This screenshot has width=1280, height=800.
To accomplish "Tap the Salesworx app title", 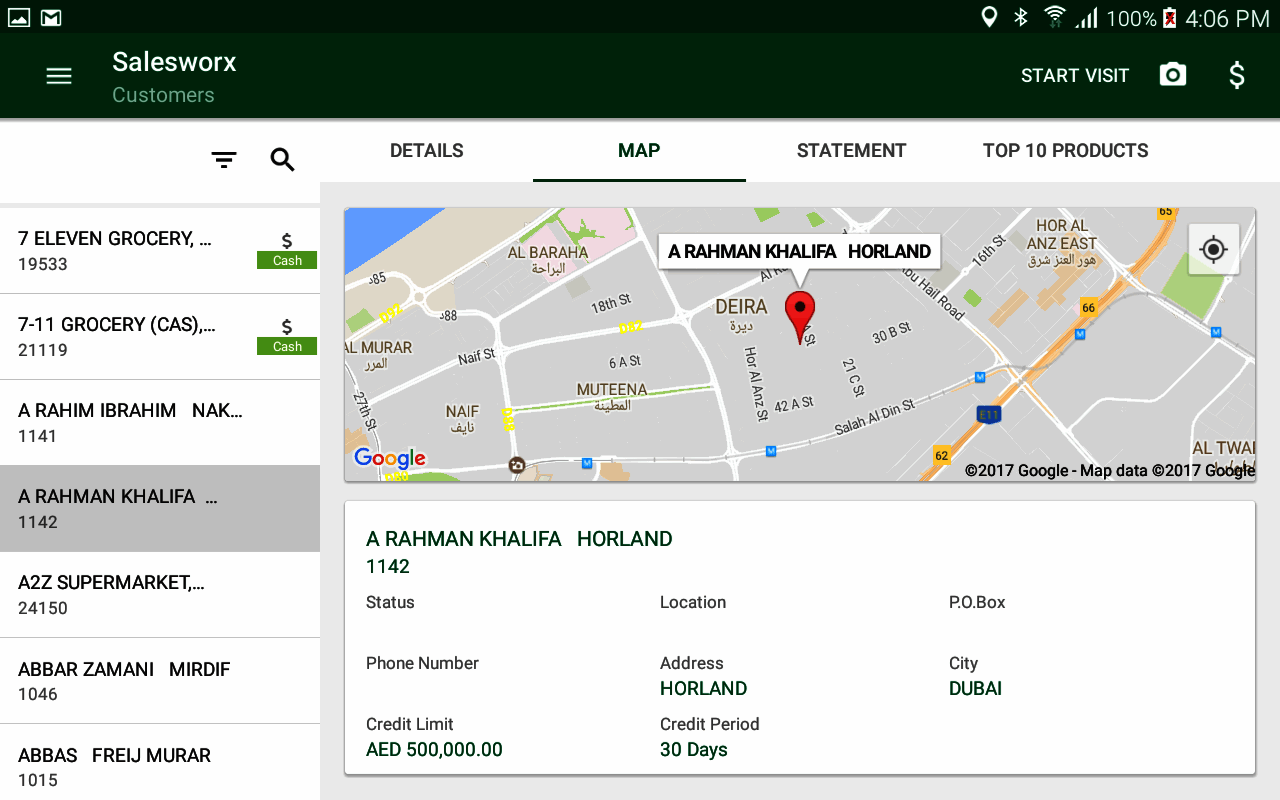I will (174, 62).
